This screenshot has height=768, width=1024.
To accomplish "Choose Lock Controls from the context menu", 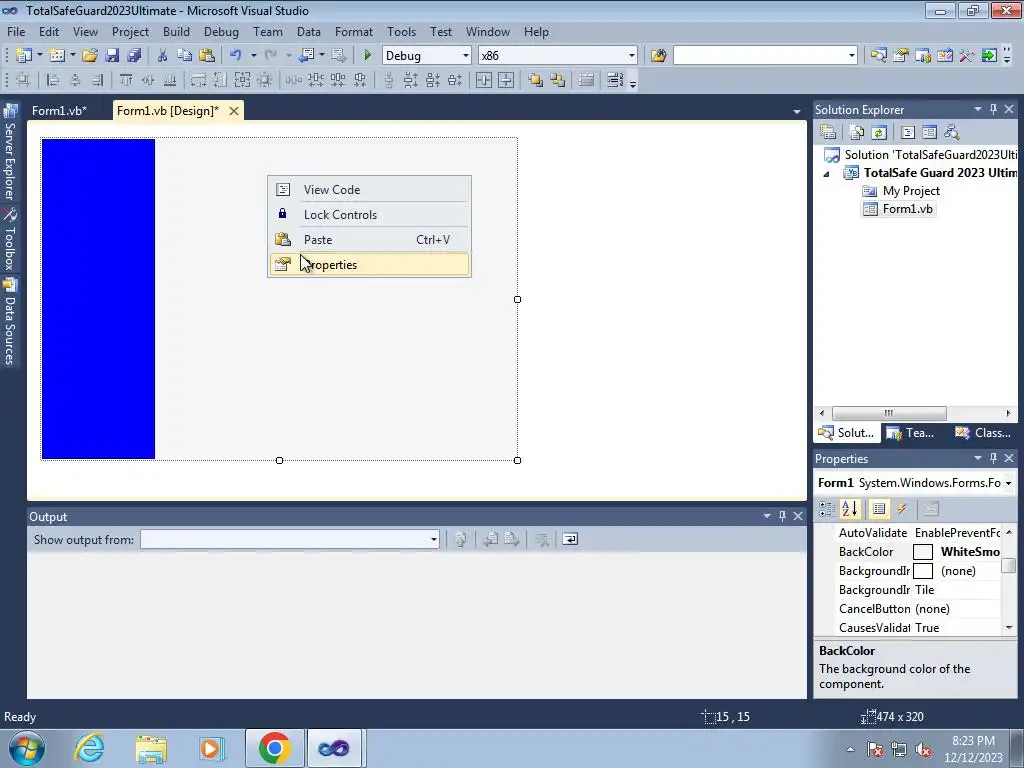I will pyautogui.click(x=370, y=214).
